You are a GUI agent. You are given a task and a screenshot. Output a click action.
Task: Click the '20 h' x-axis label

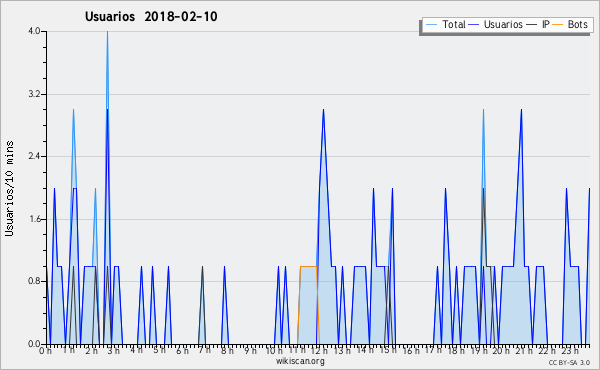point(501,351)
